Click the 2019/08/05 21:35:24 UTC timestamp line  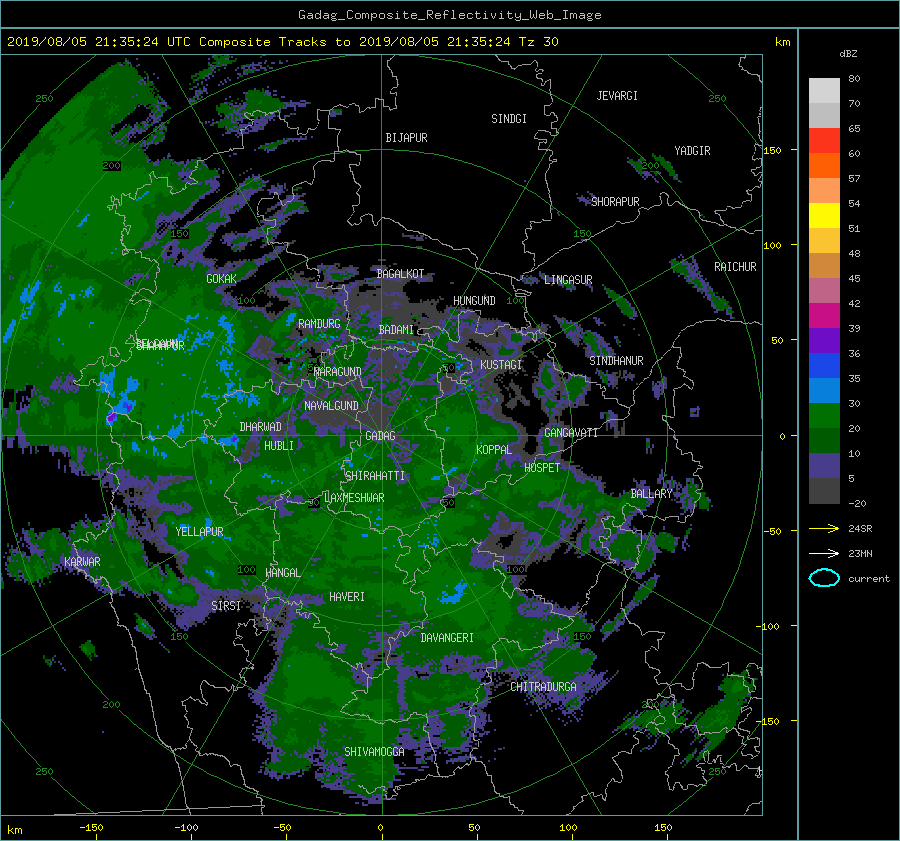(282, 42)
